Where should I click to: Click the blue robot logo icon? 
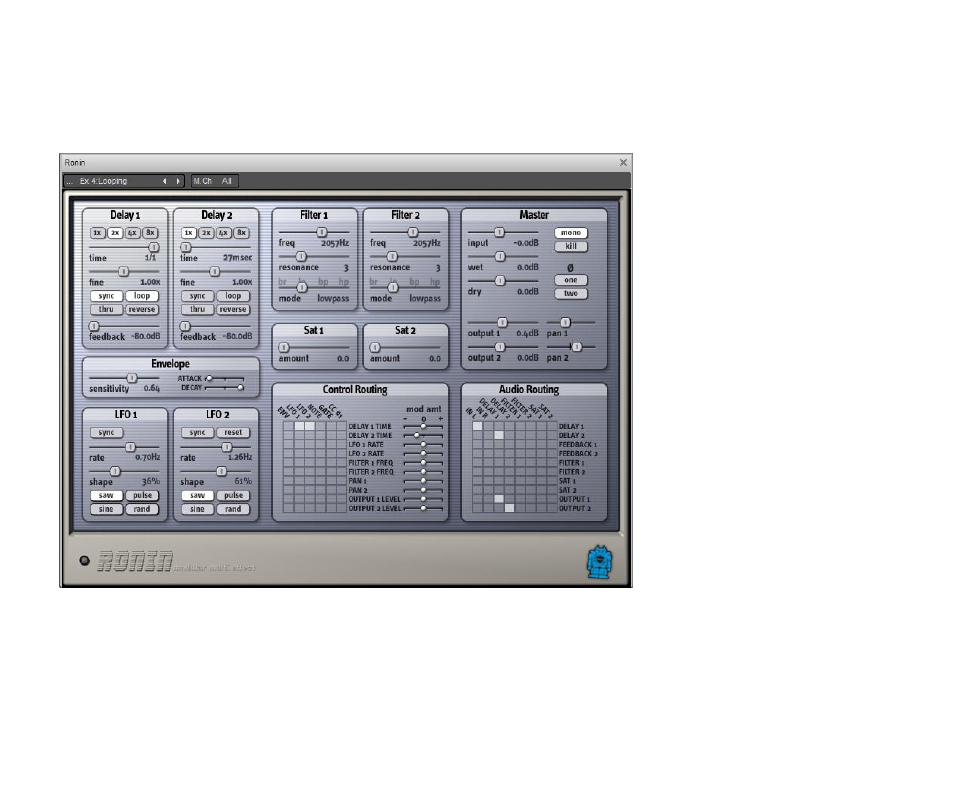tap(599, 562)
